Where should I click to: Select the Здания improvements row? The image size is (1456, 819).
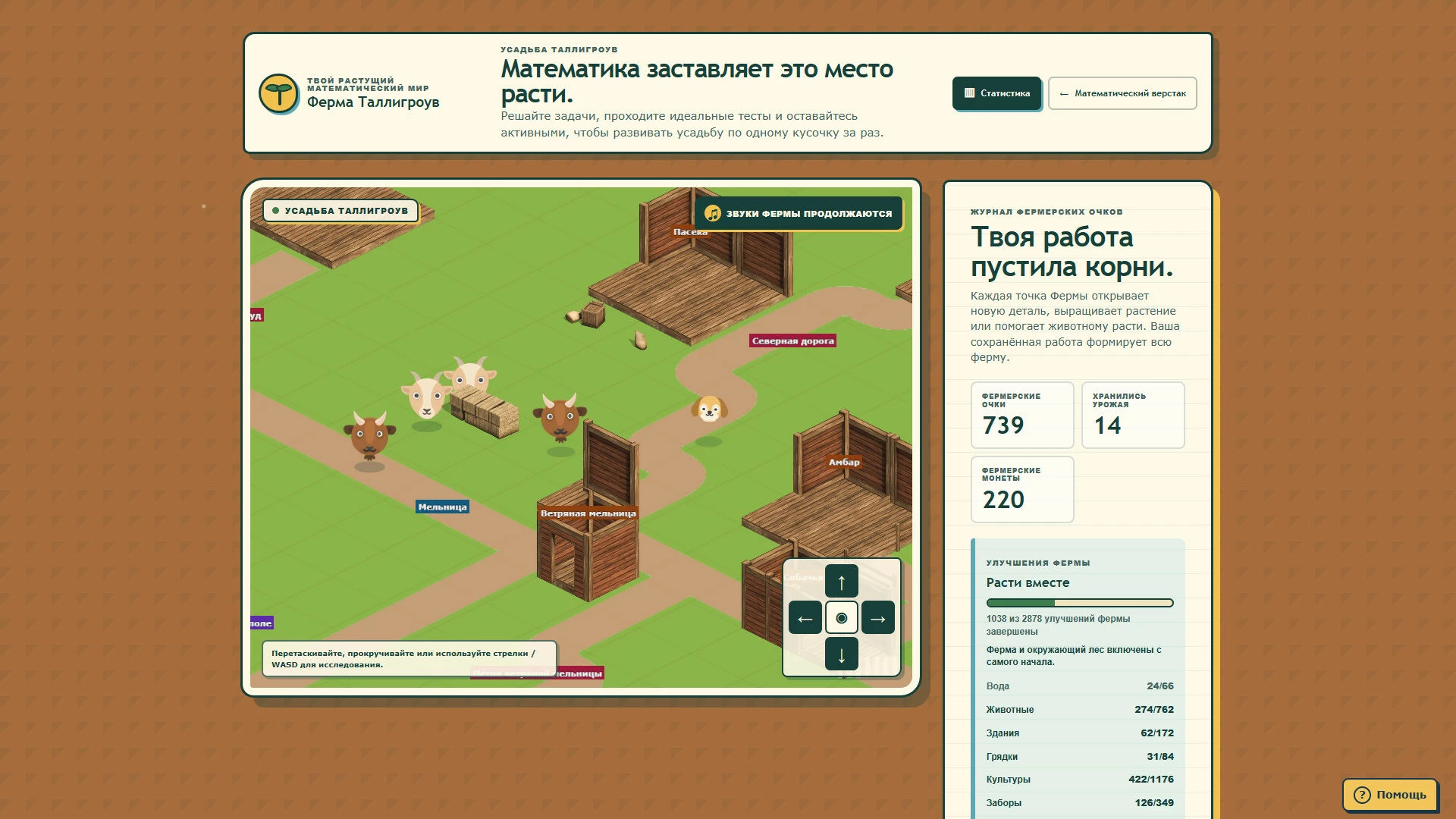tap(1080, 733)
